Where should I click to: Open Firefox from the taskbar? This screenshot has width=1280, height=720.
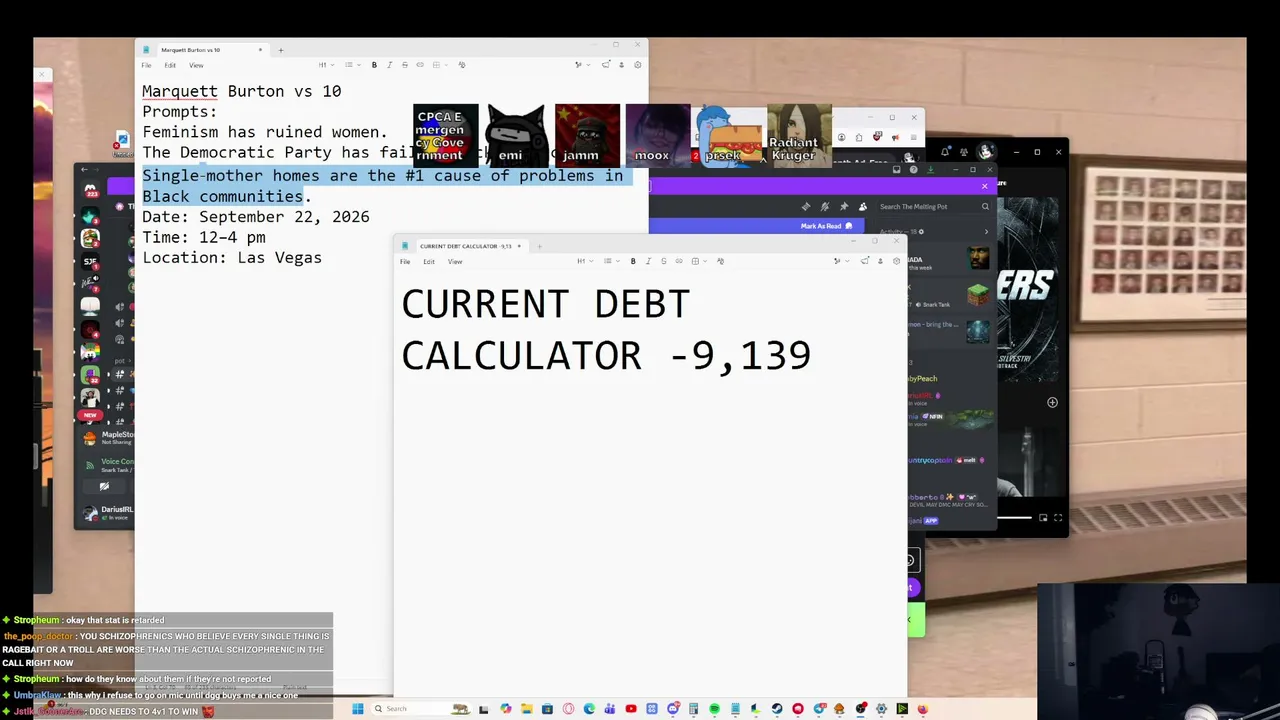click(x=923, y=709)
